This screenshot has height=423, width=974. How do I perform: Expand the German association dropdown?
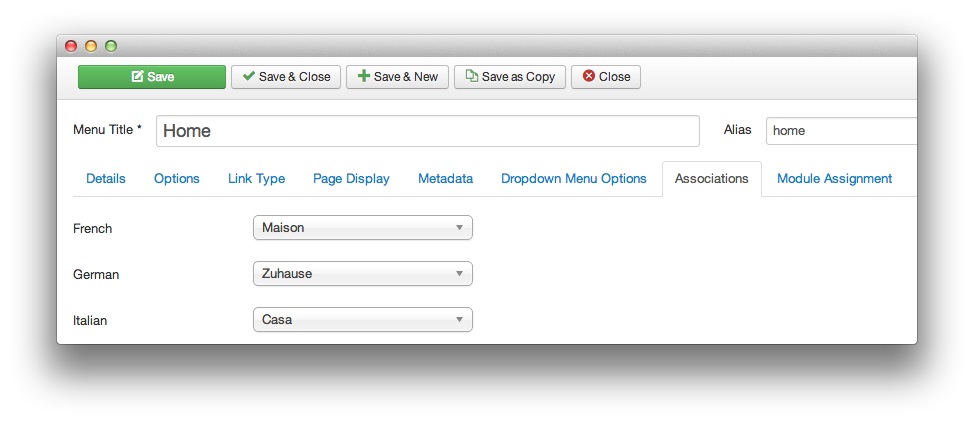(362, 274)
